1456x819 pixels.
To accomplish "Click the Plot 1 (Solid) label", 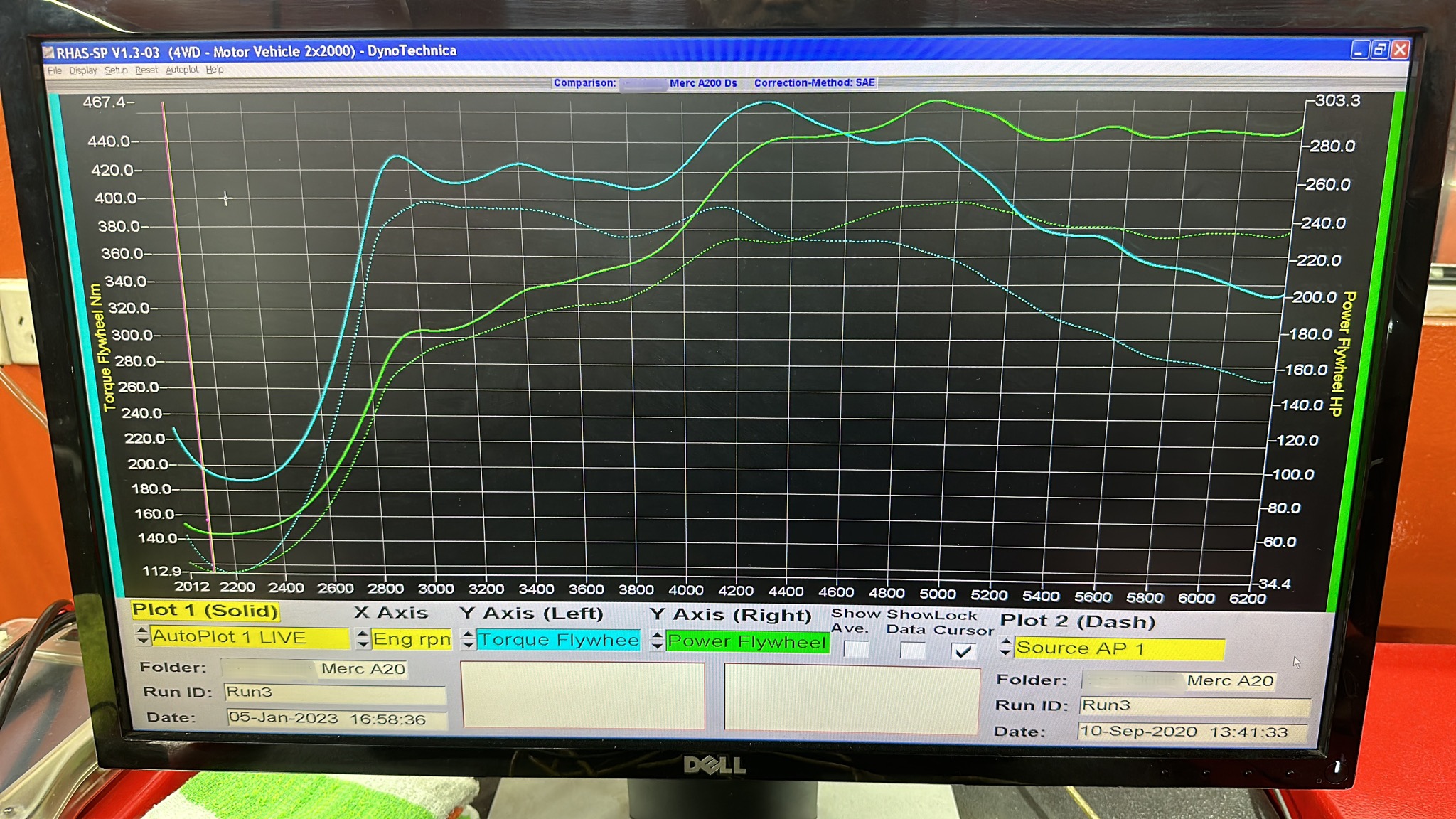I will 205,611.
